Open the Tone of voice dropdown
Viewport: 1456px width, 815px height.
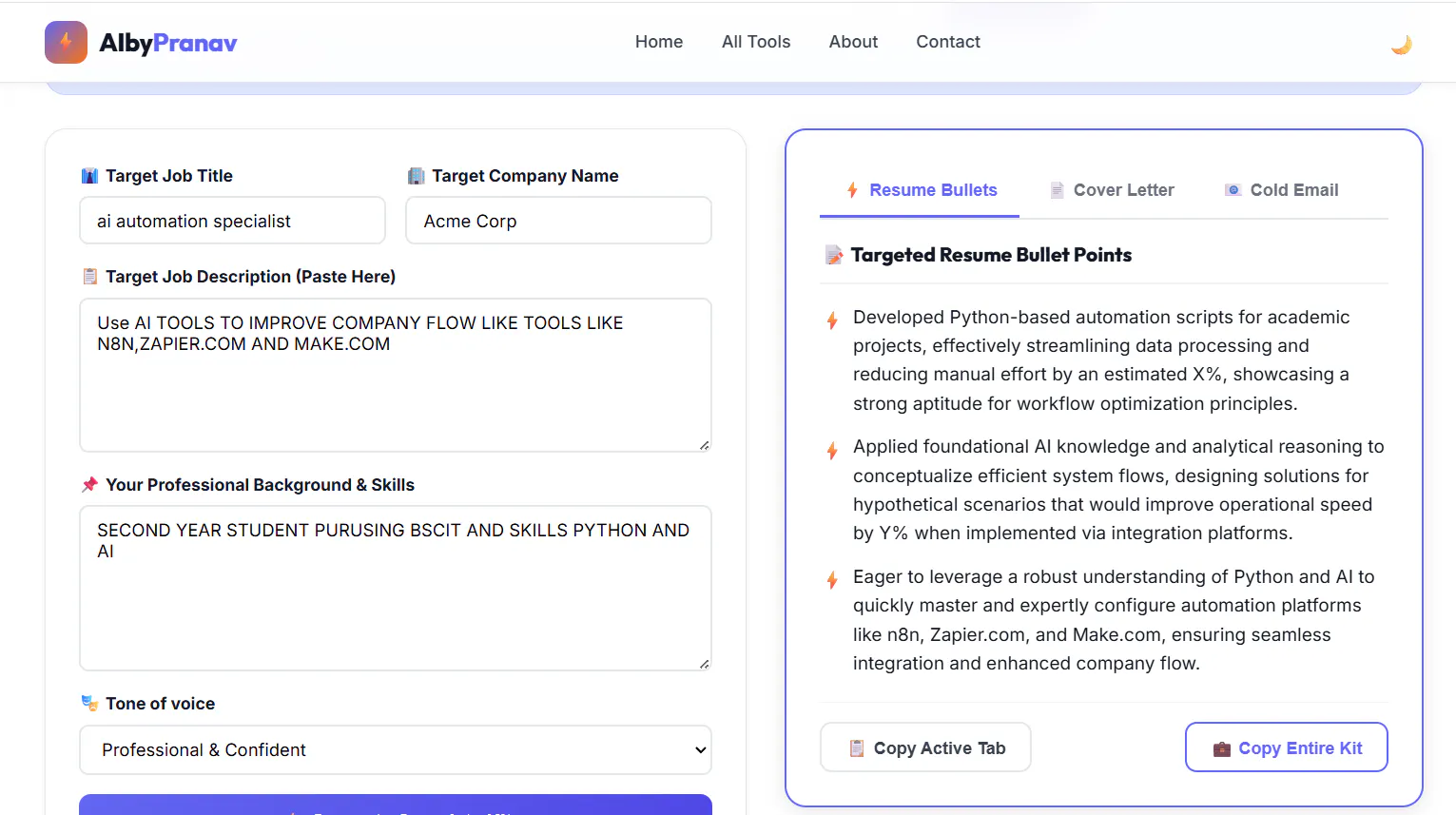pos(396,750)
